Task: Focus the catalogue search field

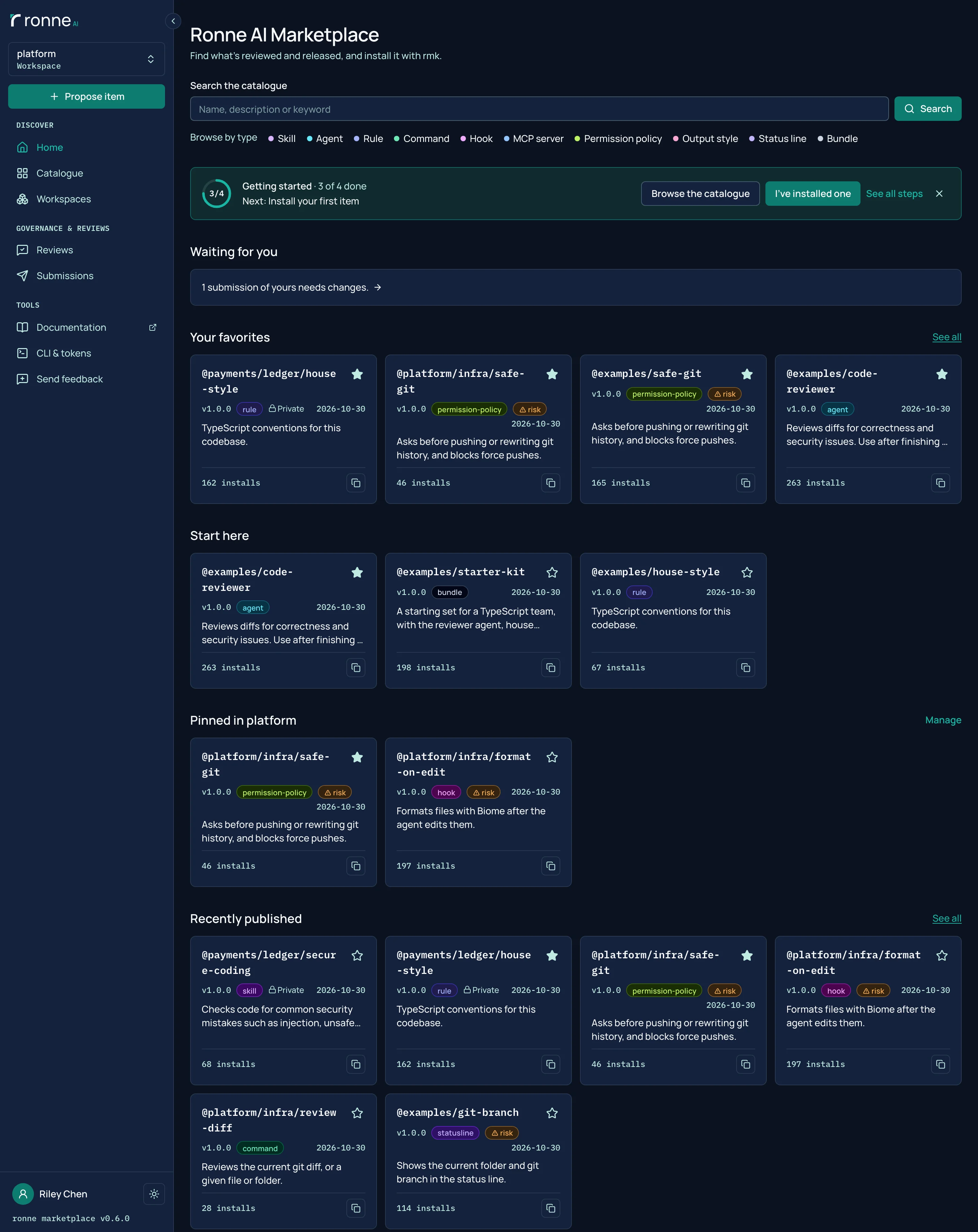Action: tap(539, 109)
